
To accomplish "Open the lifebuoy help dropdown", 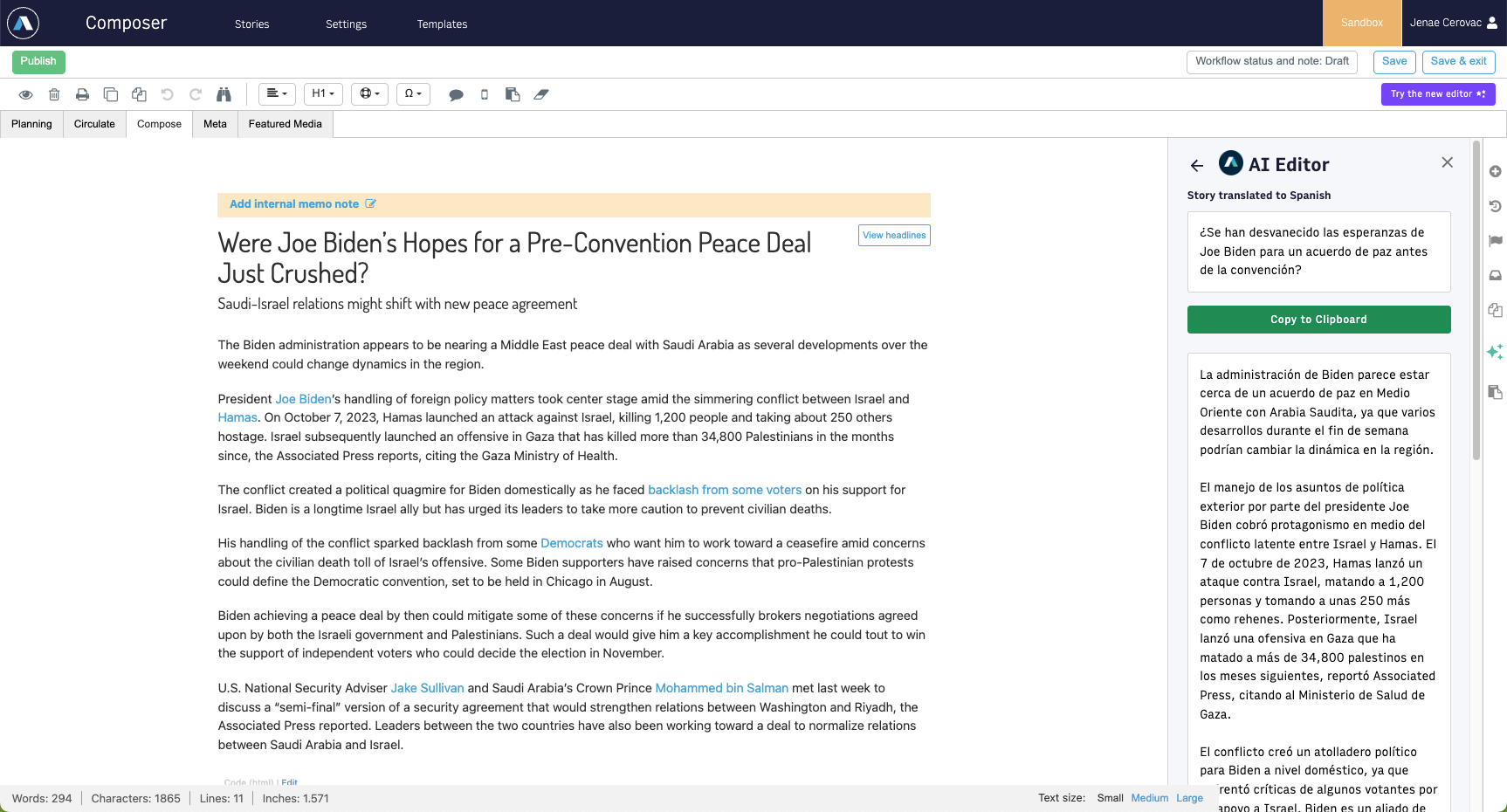I will click(370, 94).
